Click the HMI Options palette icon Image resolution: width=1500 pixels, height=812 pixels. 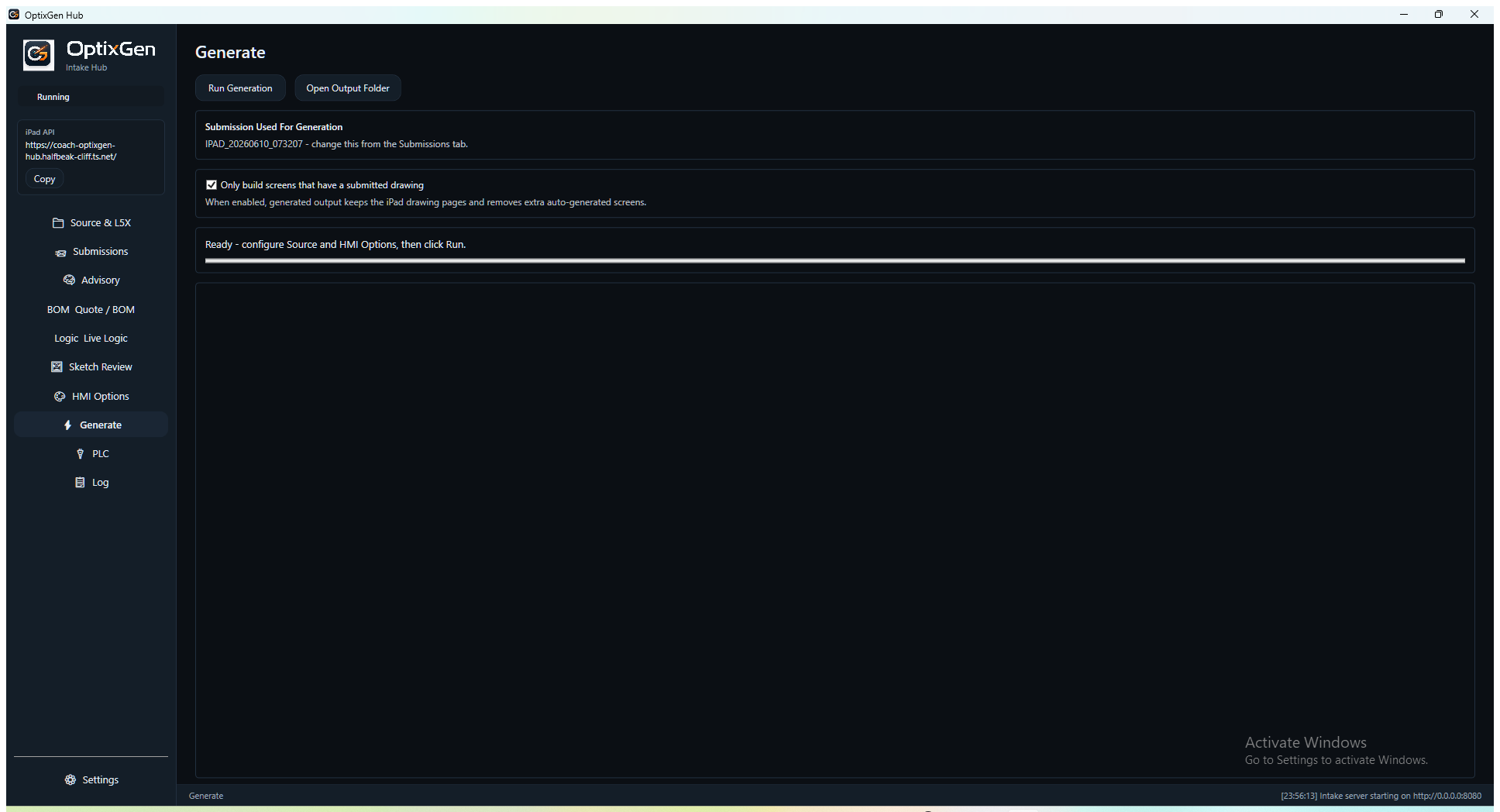60,397
